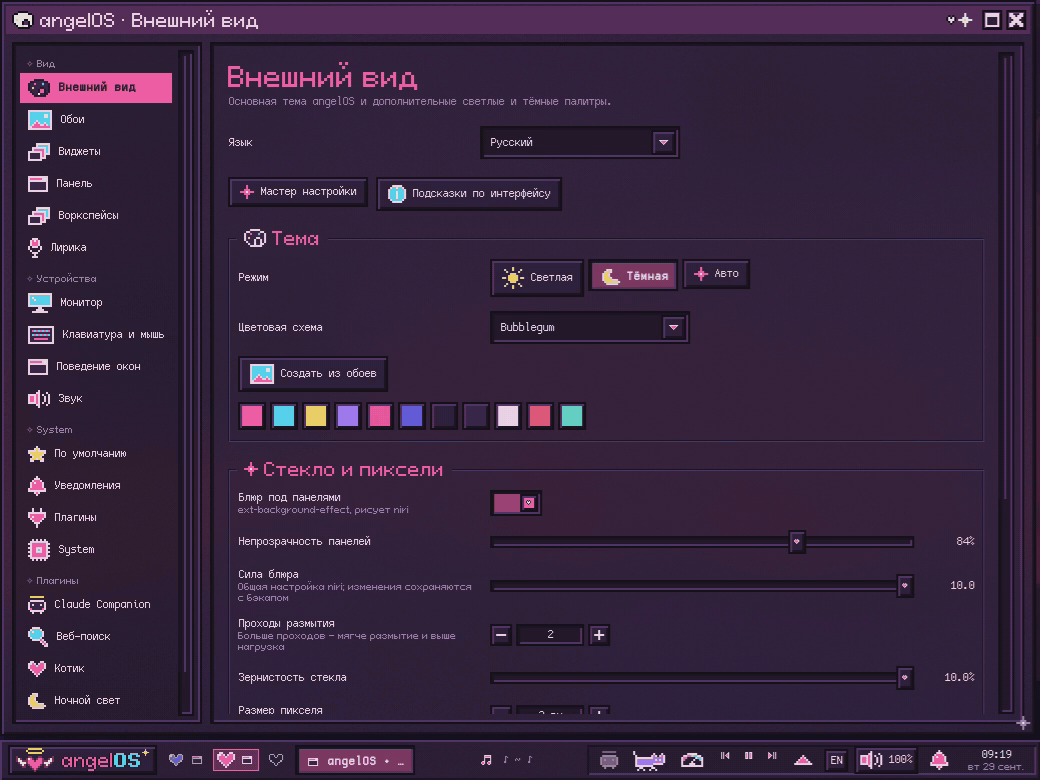Click the cat tray icon
This screenshot has width=1040, height=780.
click(649, 760)
